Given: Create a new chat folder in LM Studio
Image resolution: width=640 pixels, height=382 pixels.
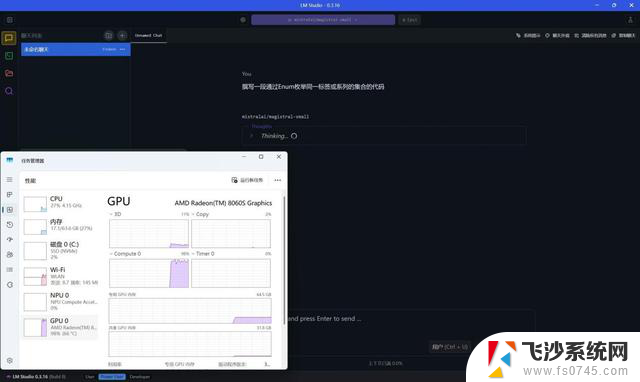Looking at the screenshot, I should pos(108,36).
